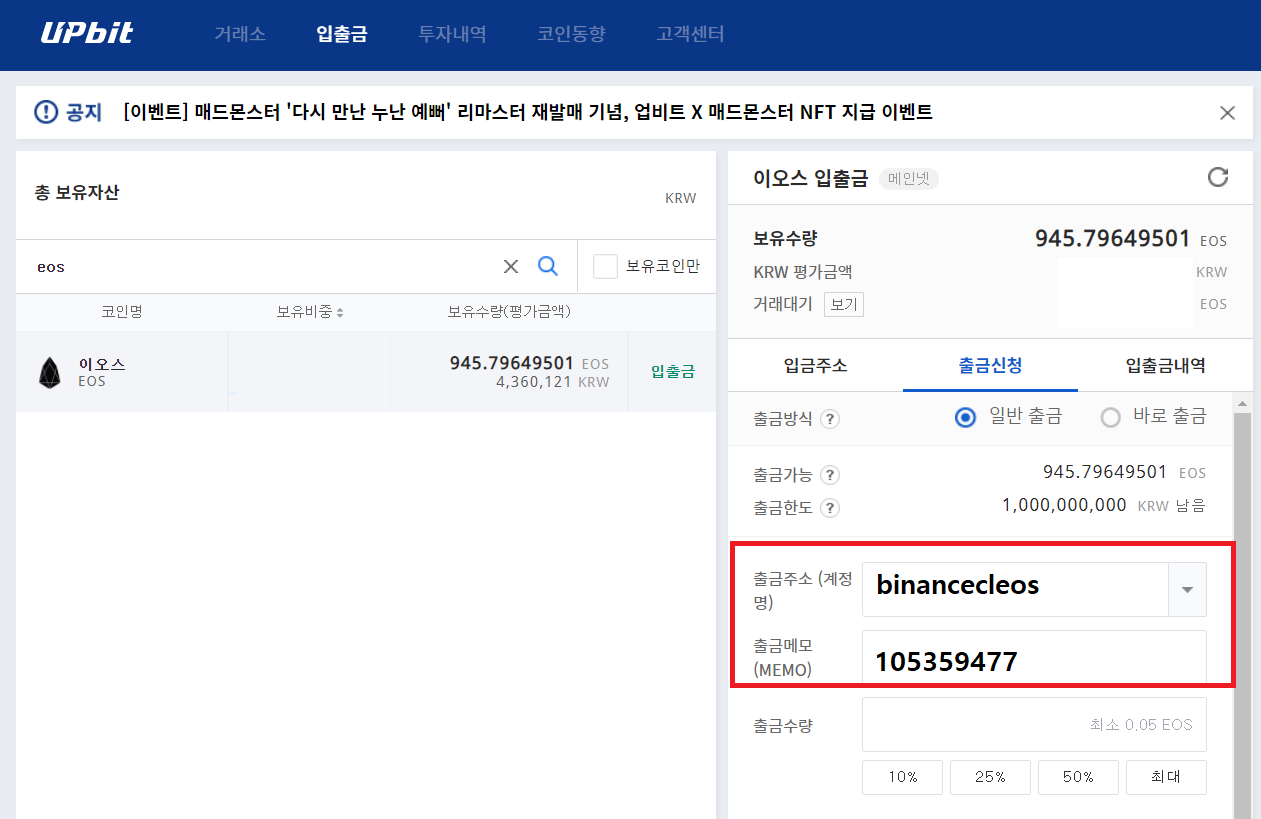
Task: Click the 메인넷 badge
Action: pyautogui.click(x=909, y=179)
